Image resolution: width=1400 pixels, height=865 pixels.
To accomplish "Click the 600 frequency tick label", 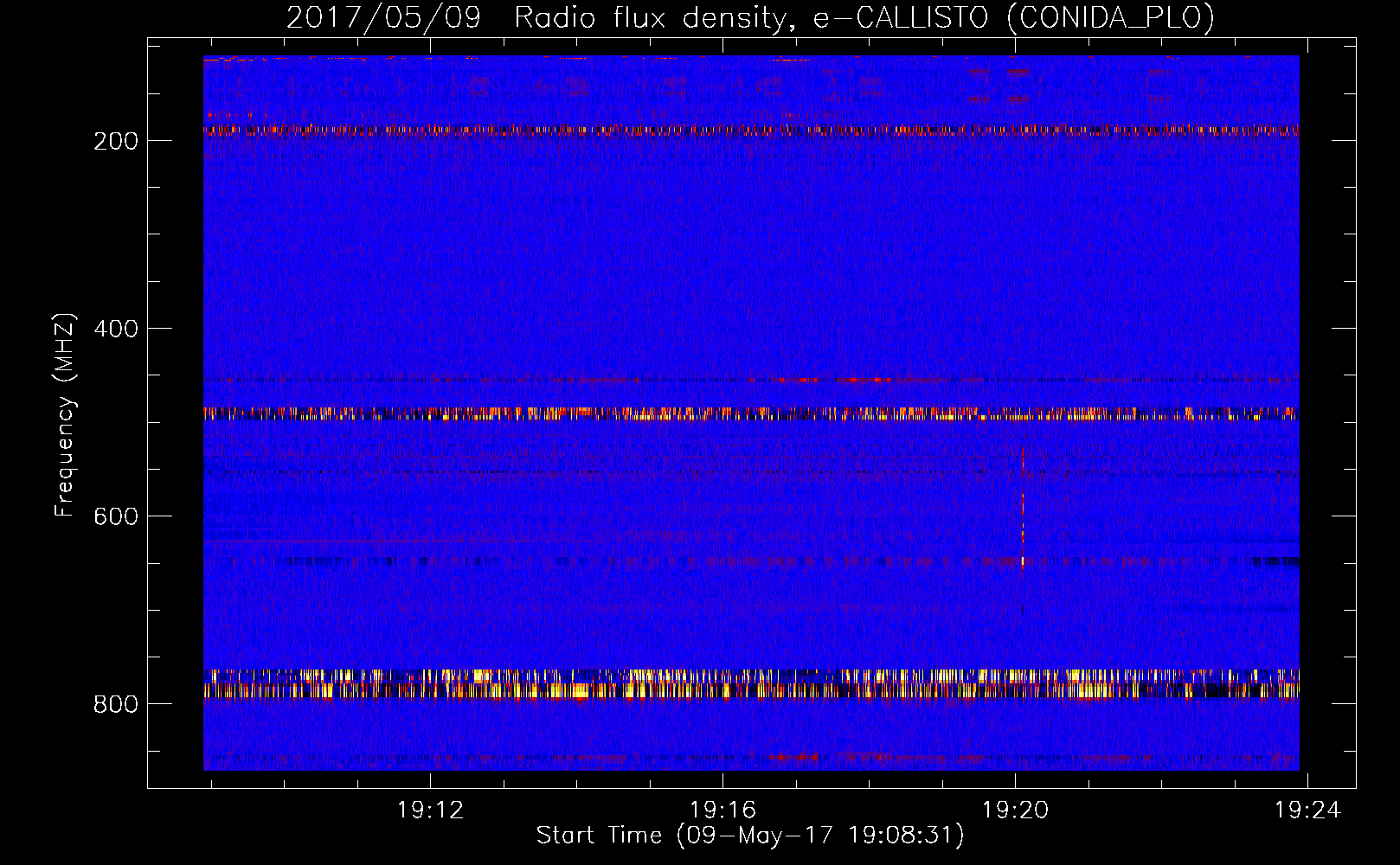I will [116, 516].
